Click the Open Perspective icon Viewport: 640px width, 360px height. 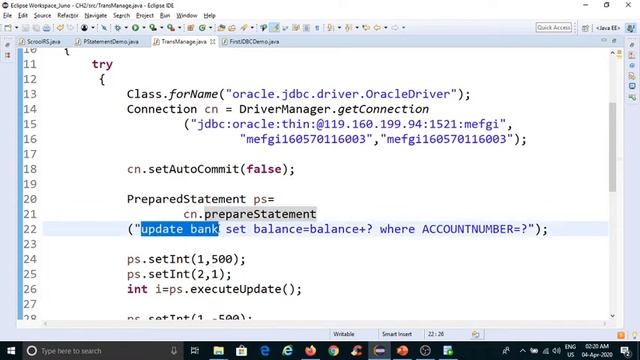[585, 28]
